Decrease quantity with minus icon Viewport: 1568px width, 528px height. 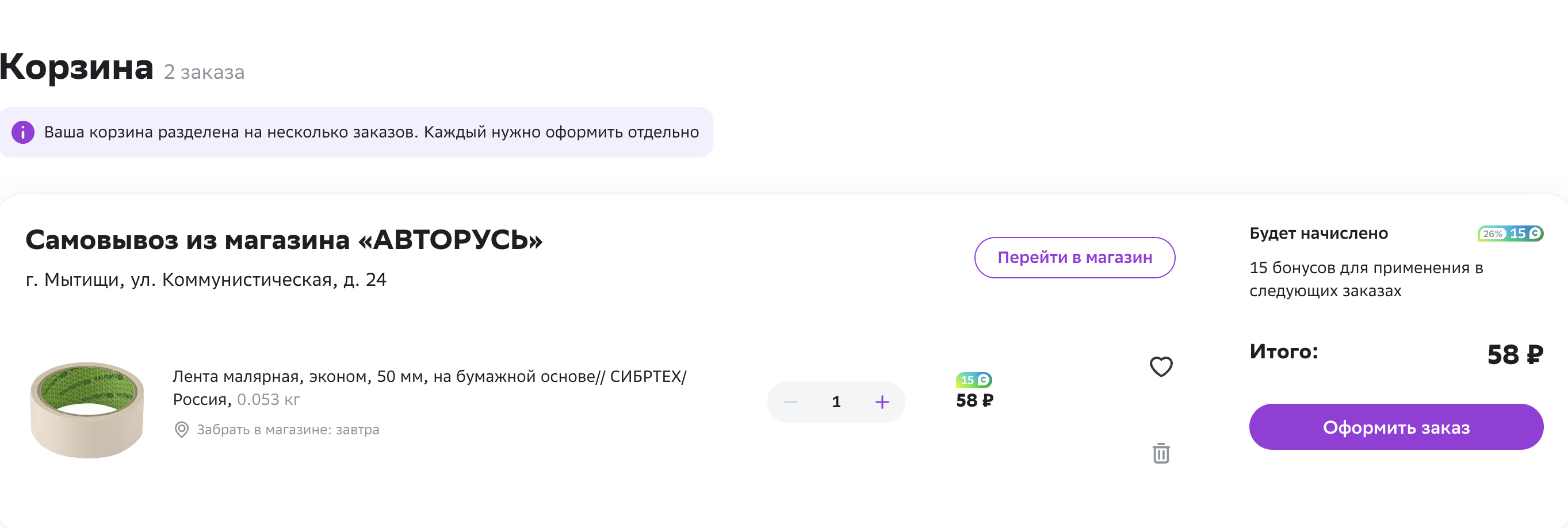790,402
